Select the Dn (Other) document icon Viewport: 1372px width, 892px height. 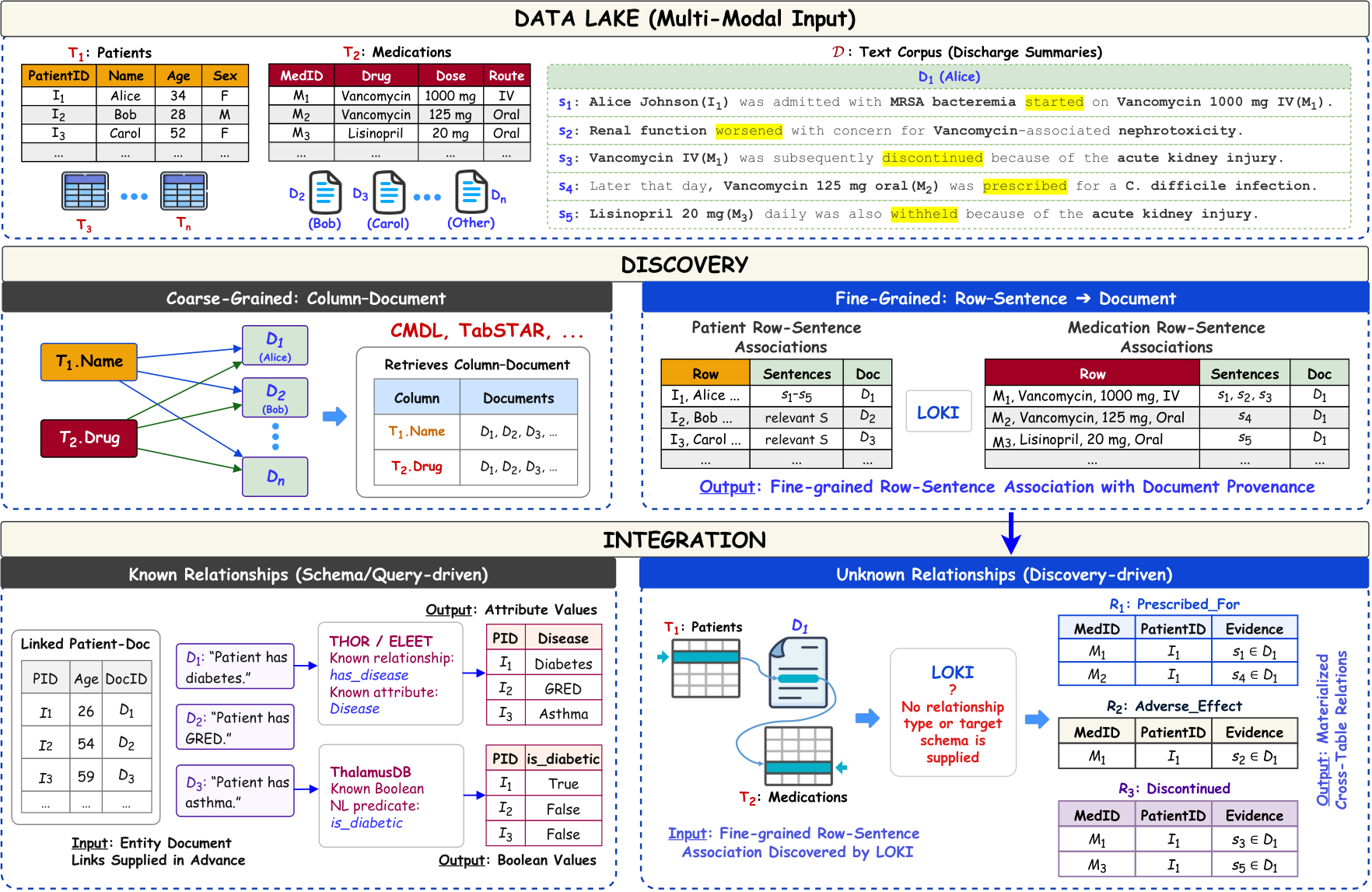click(471, 191)
